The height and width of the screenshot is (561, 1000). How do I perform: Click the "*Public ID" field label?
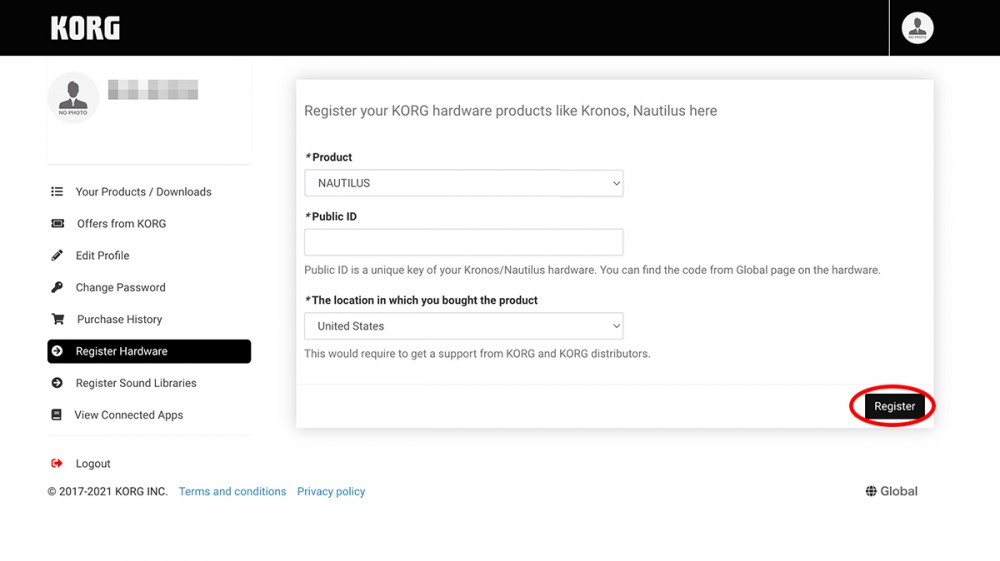click(x=330, y=216)
